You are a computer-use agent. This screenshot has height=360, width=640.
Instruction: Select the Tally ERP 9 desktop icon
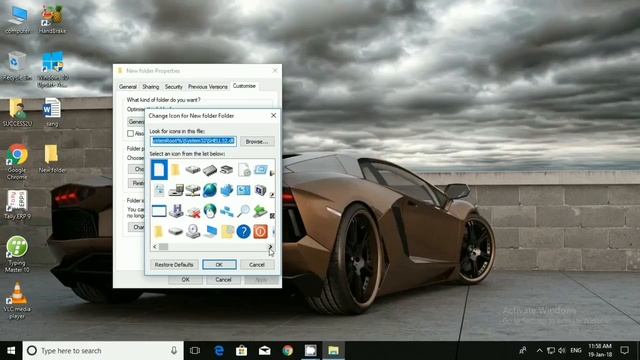pos(17,204)
